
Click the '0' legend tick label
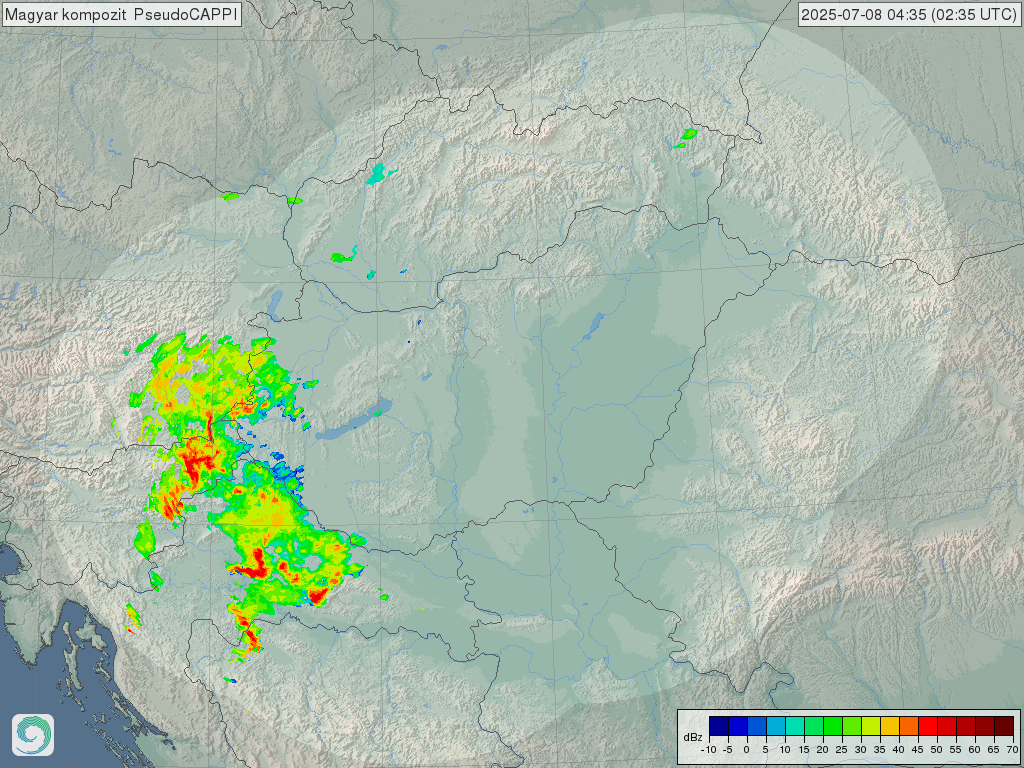[x=747, y=750]
